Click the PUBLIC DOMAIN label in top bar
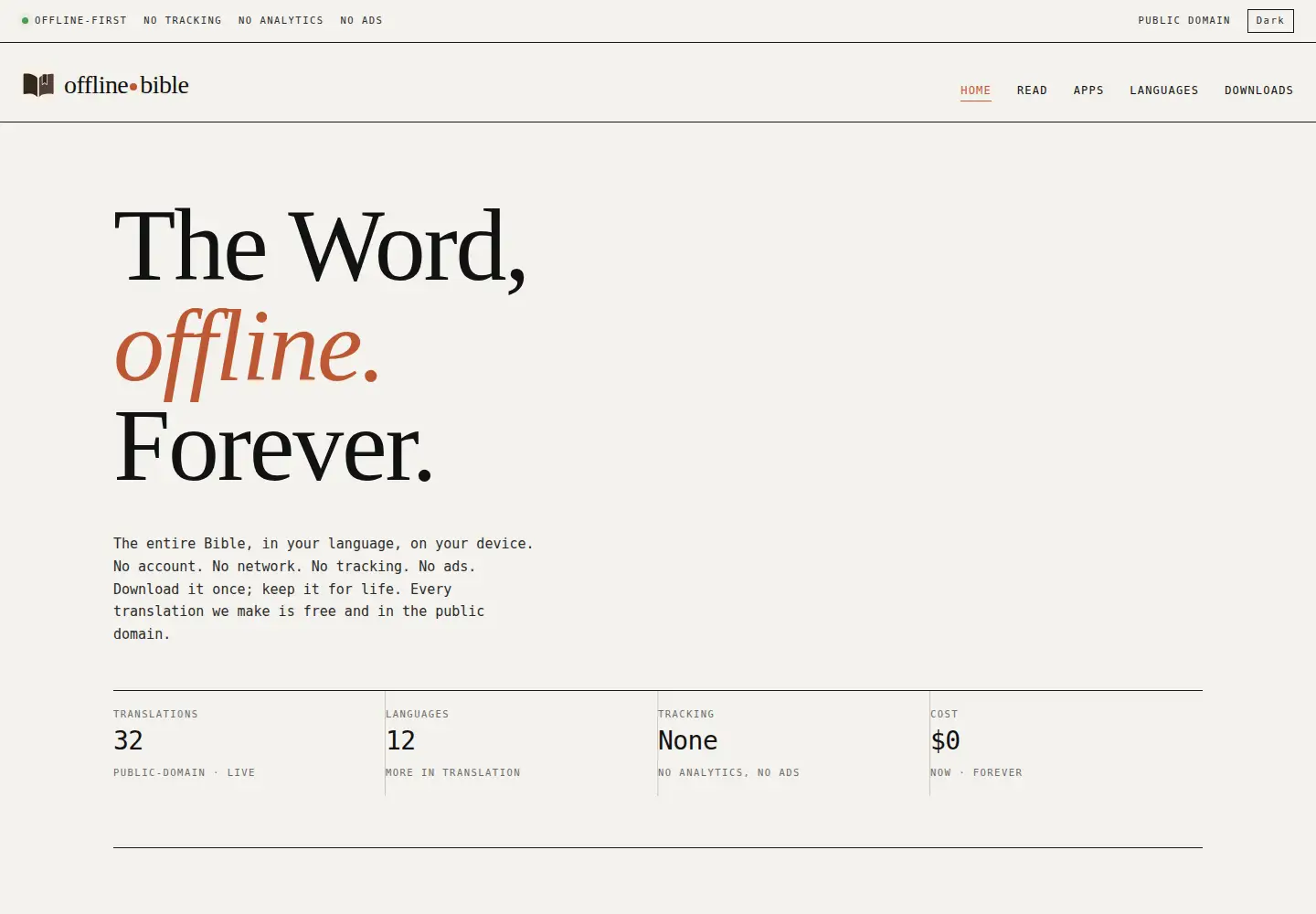This screenshot has width=1316, height=914. (x=1183, y=20)
